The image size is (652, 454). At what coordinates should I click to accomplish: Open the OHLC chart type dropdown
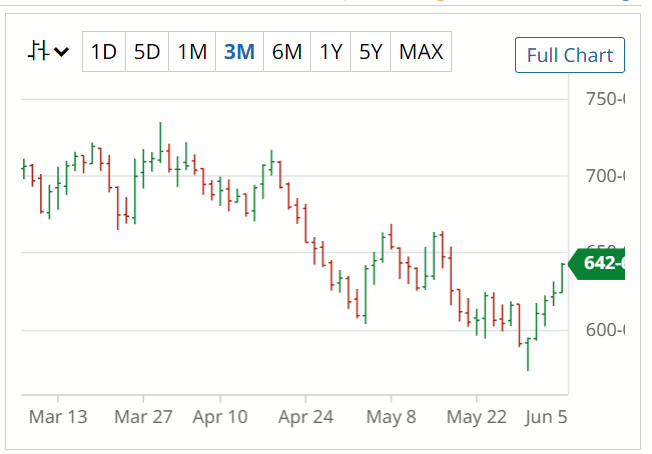[x=48, y=52]
